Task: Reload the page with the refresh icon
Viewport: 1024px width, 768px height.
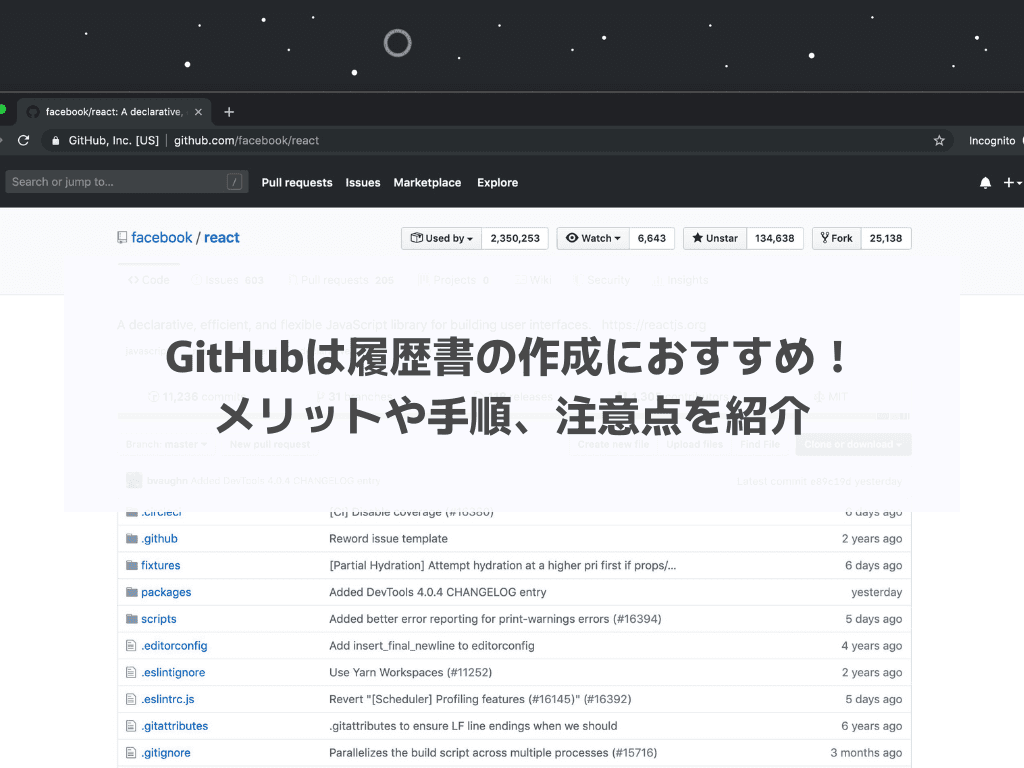Action: [x=22, y=140]
